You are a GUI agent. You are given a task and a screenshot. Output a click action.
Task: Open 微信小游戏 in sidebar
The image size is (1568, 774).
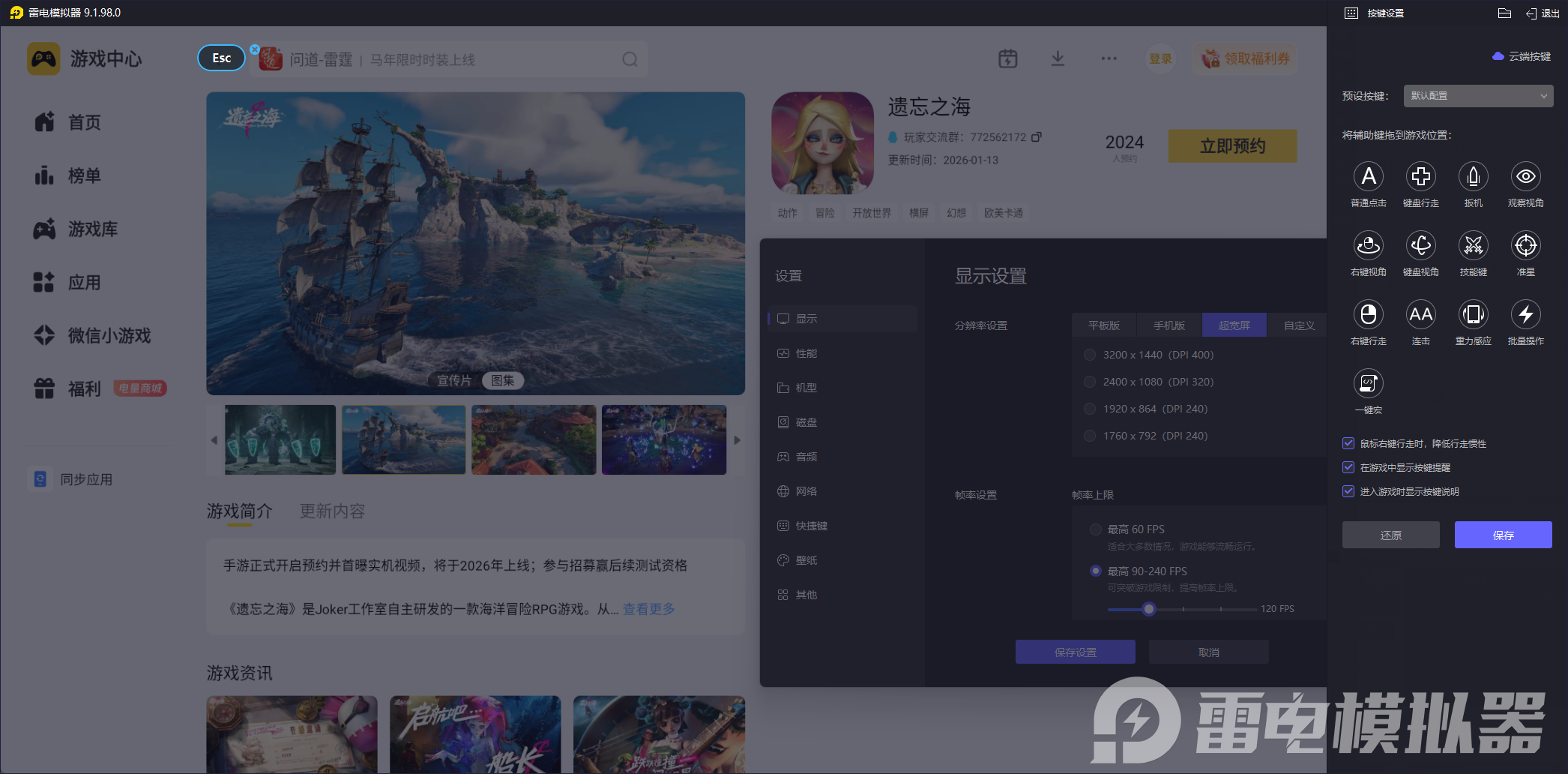coord(92,335)
